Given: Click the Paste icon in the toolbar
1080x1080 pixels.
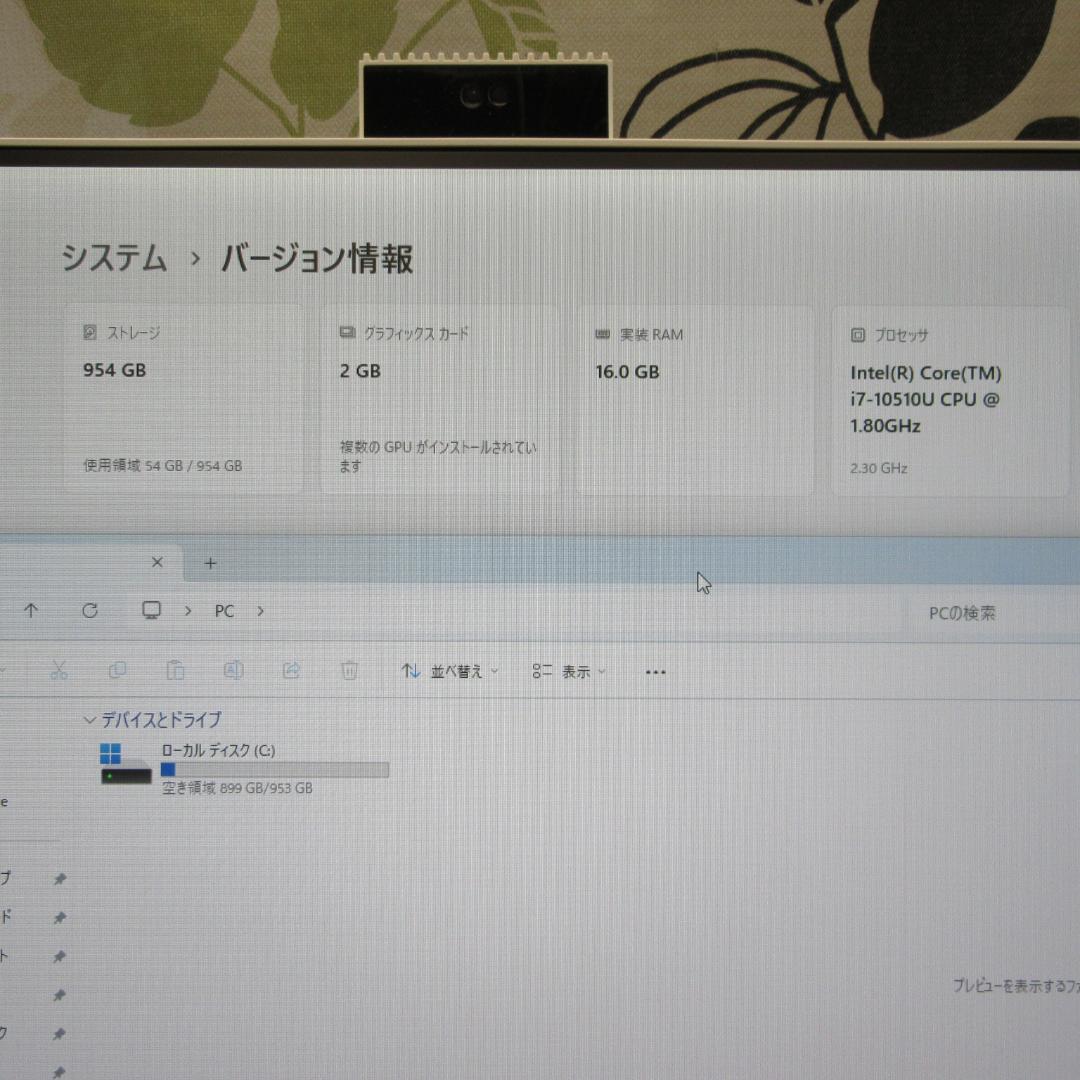Looking at the screenshot, I should click(x=175, y=670).
